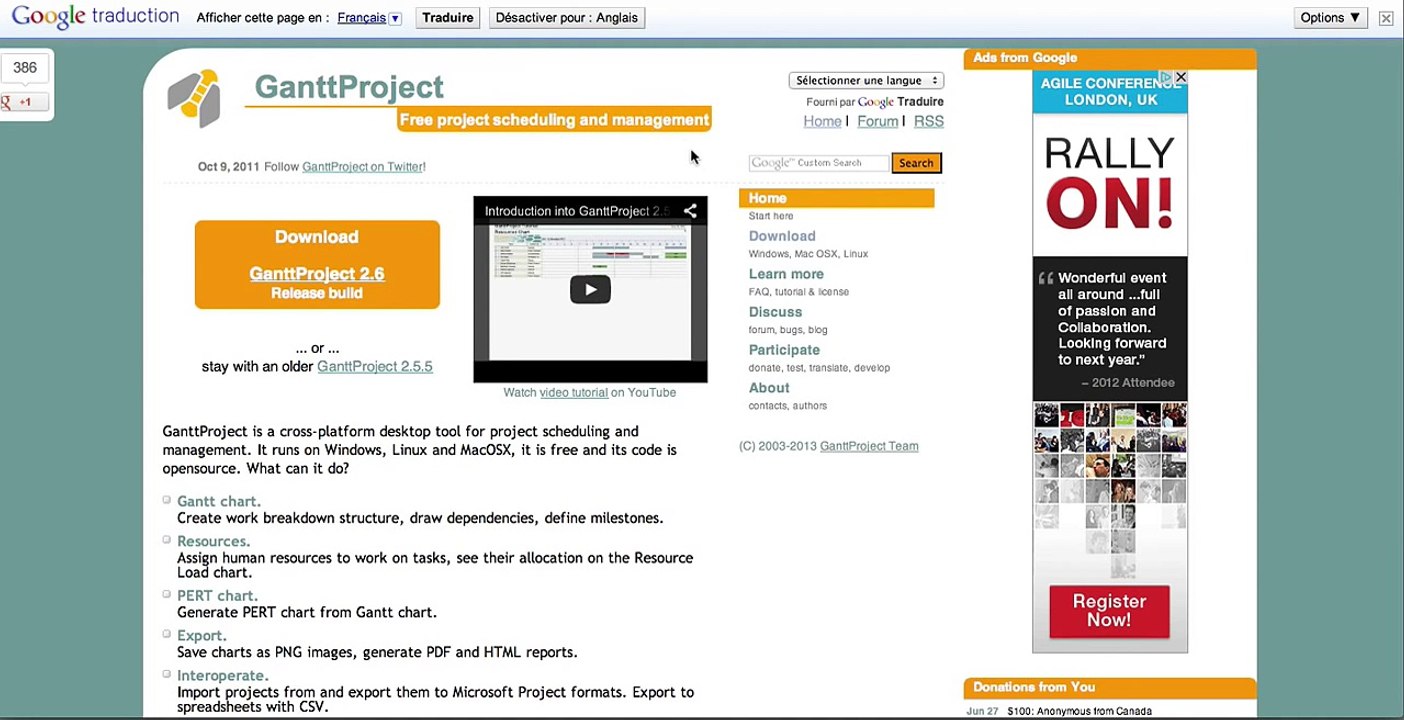Open the 'video tutorial' YouTube link
Image resolution: width=1404 pixels, height=720 pixels.
tap(574, 393)
